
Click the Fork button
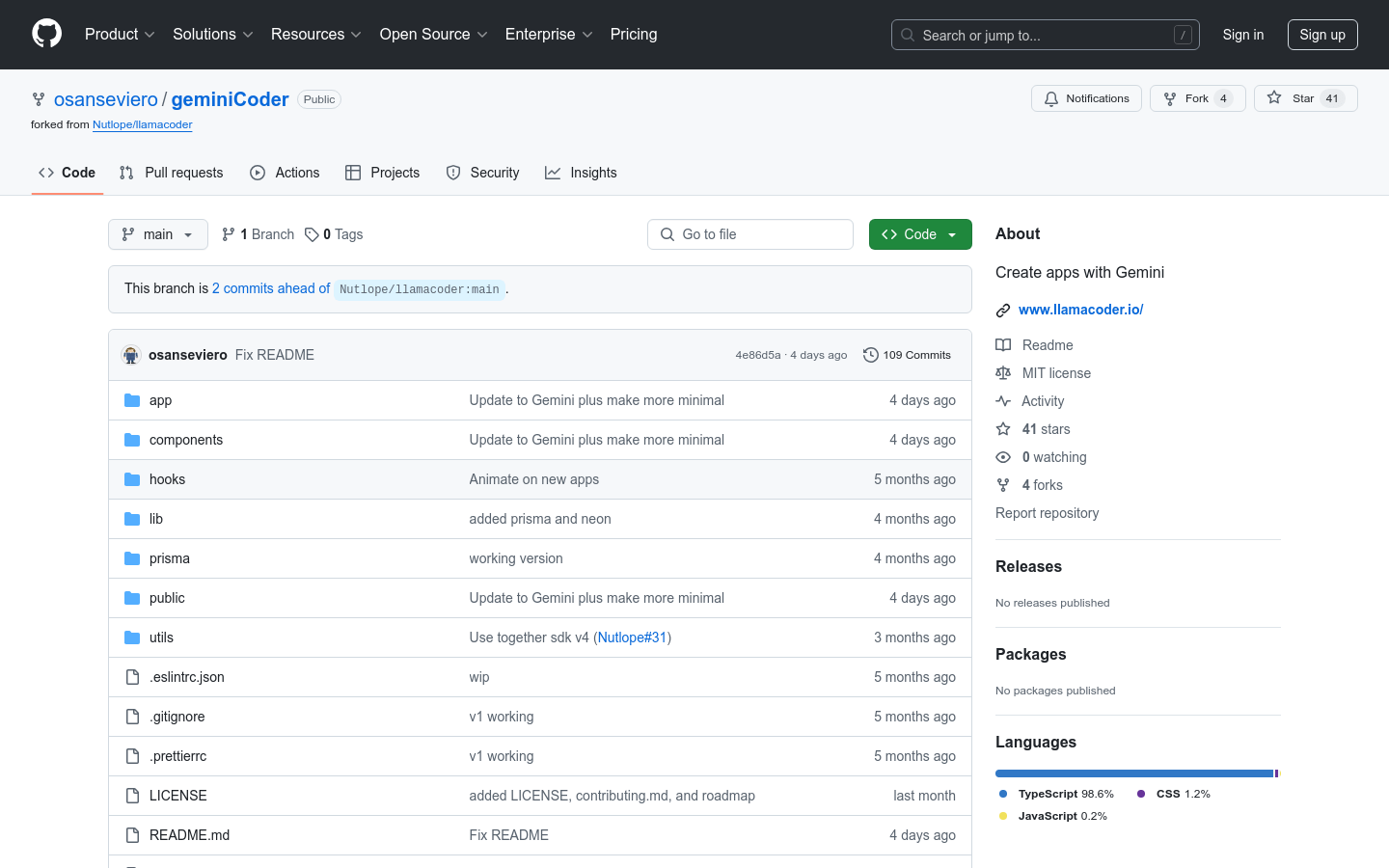point(1198,98)
